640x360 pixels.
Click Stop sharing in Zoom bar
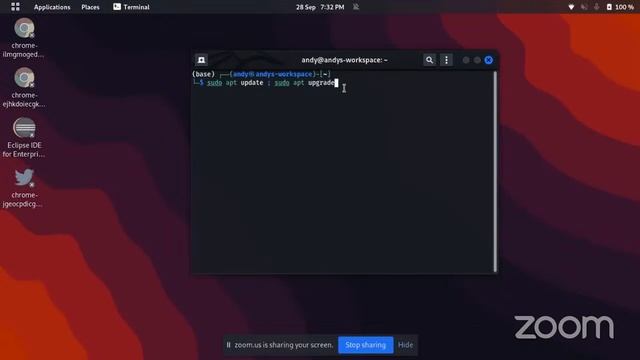point(366,345)
